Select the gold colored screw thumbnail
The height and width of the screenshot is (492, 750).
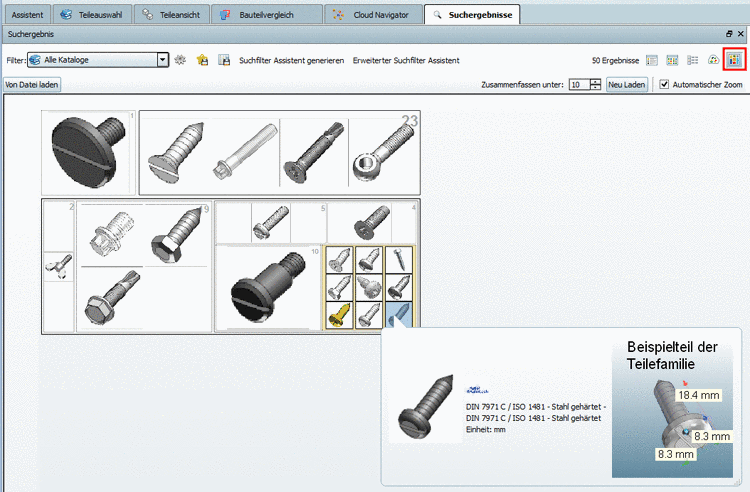pos(339,315)
